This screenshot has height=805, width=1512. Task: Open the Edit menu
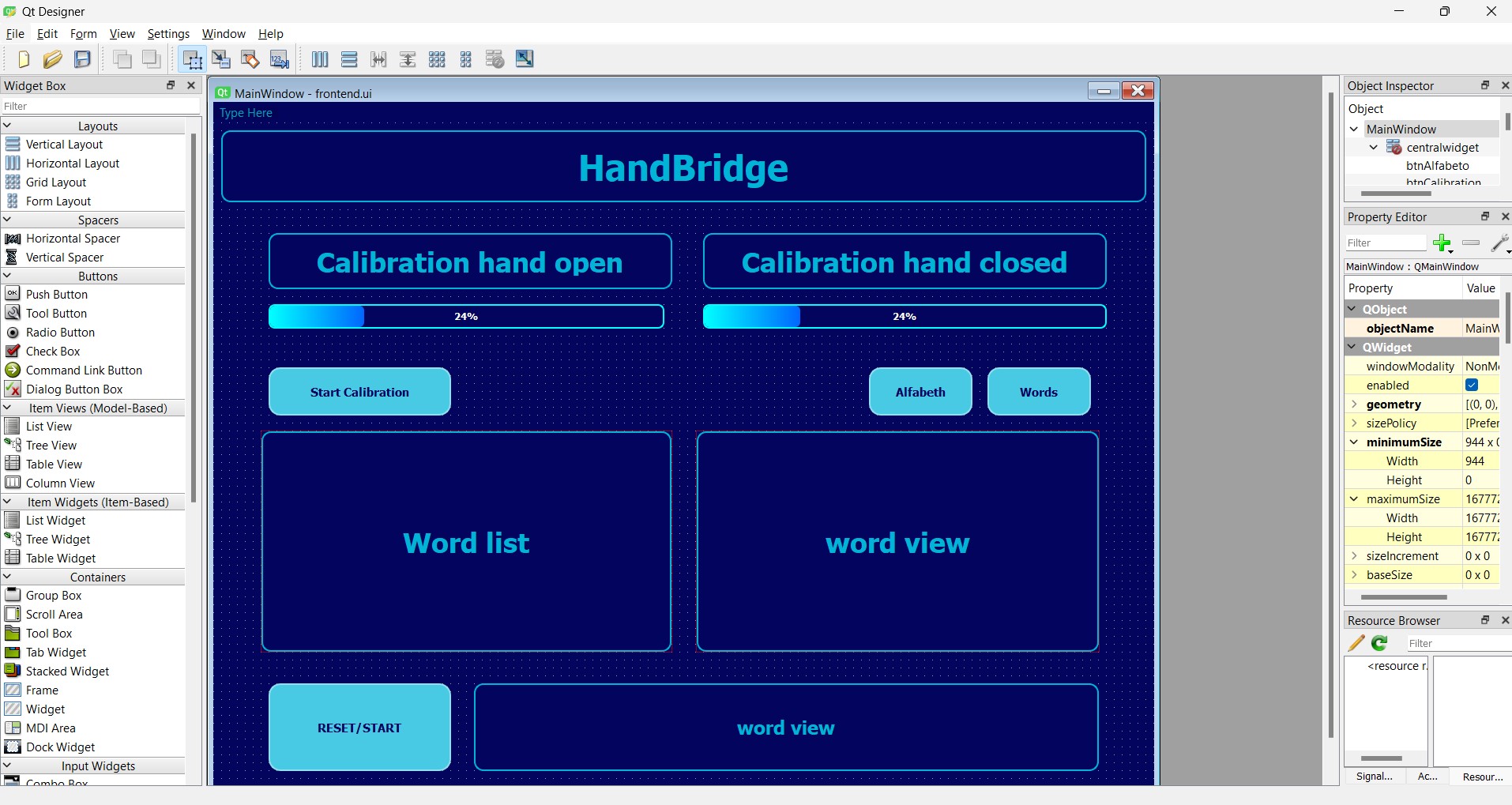click(x=47, y=34)
